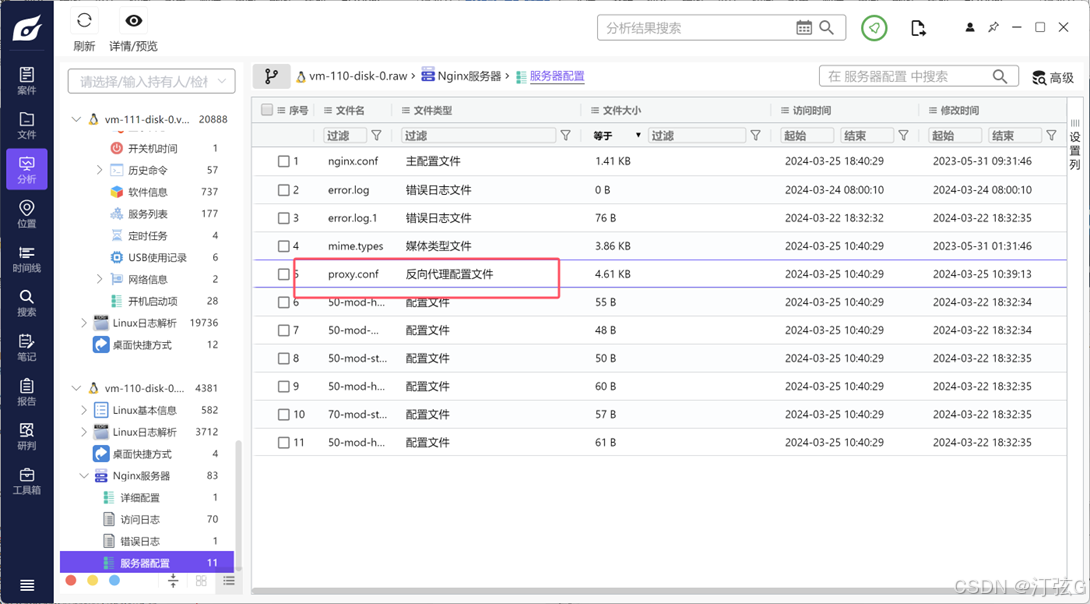Viewport: 1090px width, 604px height.
Task: Toggle the select-all checkbox in table header
Action: [x=267, y=110]
